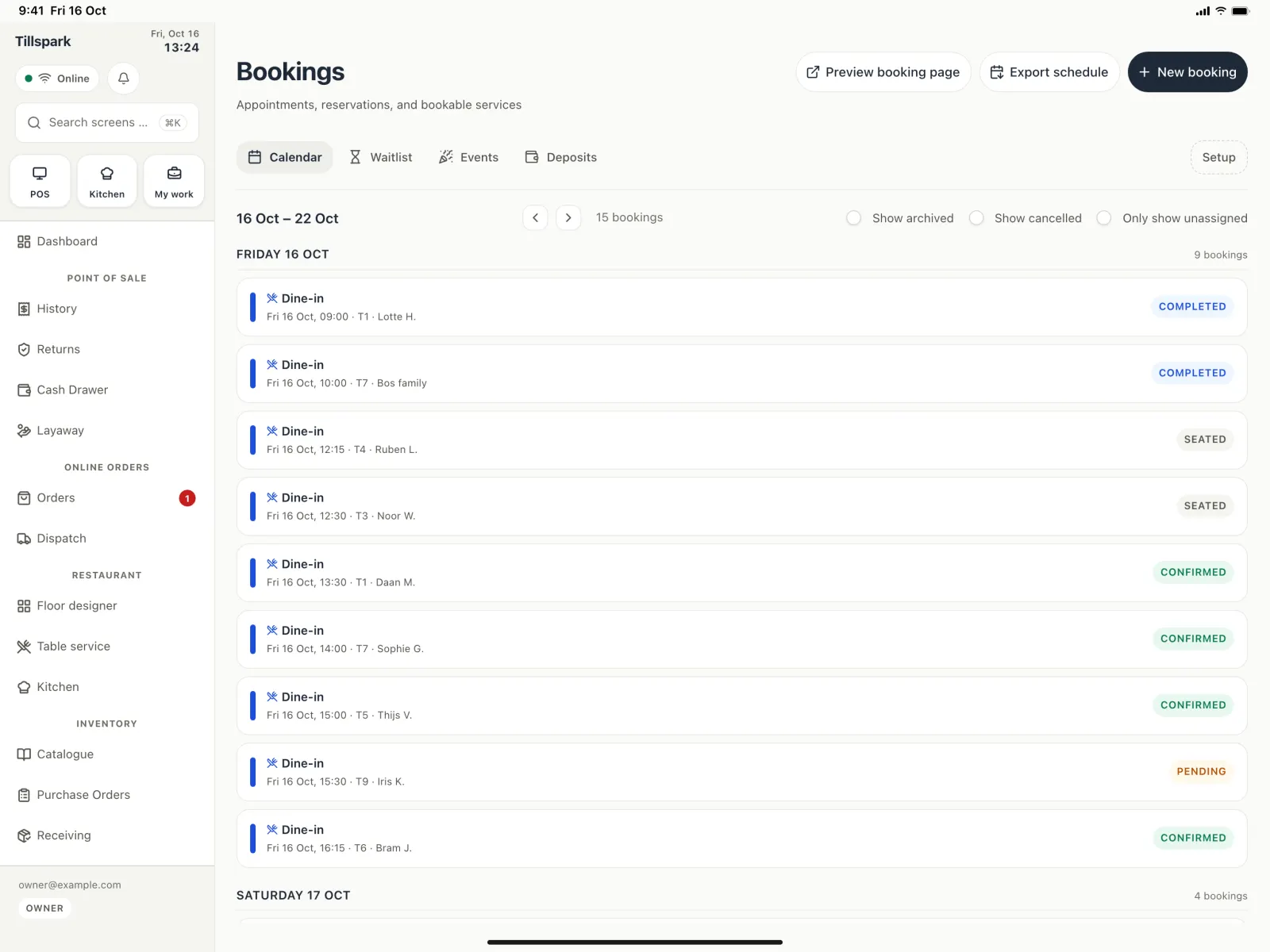Open Iris K. pending booking
1270x952 pixels.
tap(741, 772)
